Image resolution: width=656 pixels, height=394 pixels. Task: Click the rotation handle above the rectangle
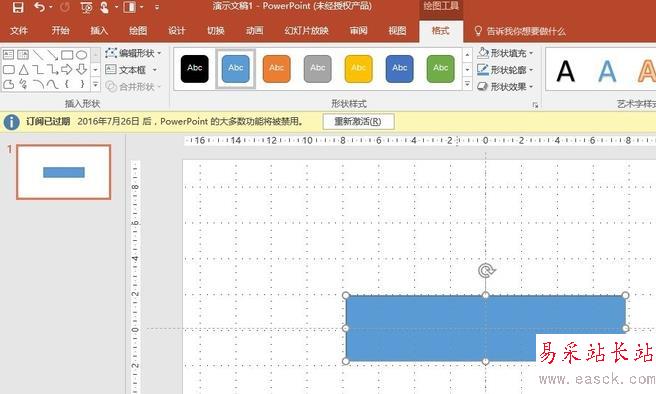(x=486, y=271)
